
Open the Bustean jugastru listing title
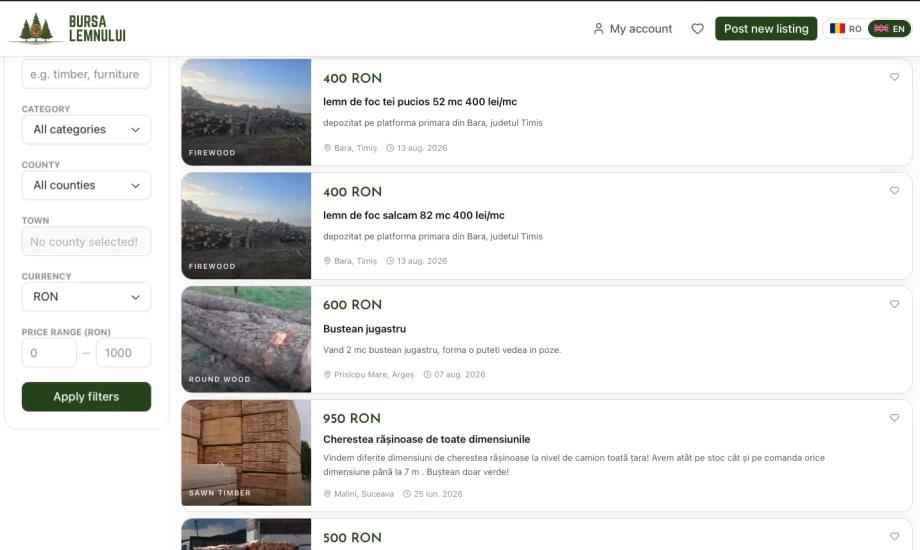pyautogui.click(x=364, y=329)
